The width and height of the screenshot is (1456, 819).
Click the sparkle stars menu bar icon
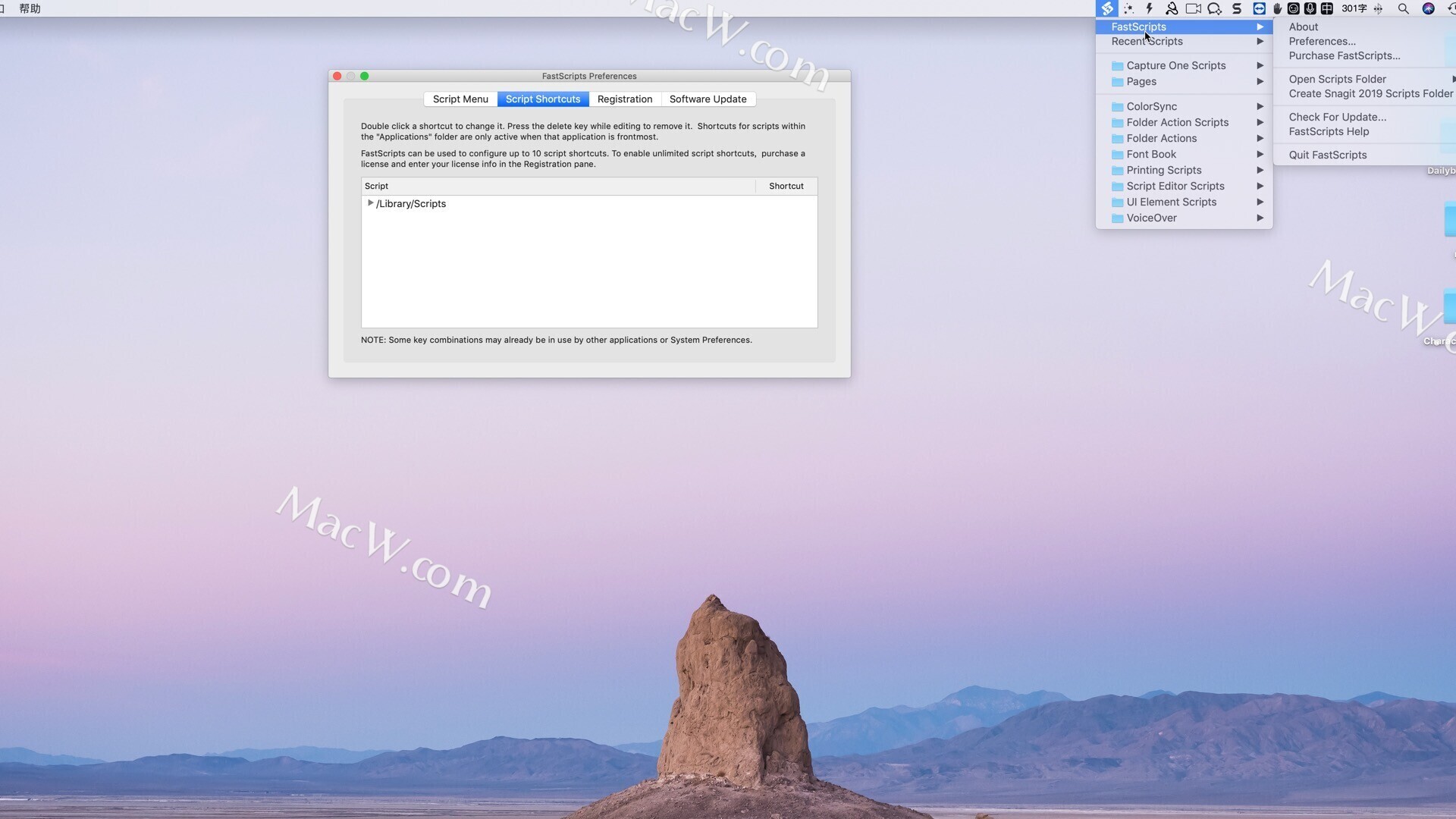(1128, 8)
